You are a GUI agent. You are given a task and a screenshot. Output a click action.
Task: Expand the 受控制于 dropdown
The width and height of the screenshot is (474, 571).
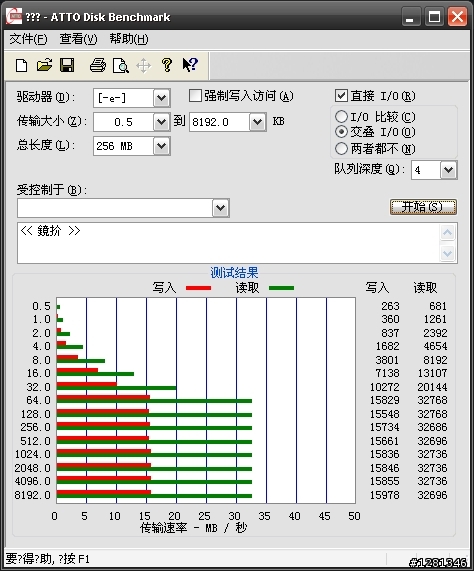[221, 208]
